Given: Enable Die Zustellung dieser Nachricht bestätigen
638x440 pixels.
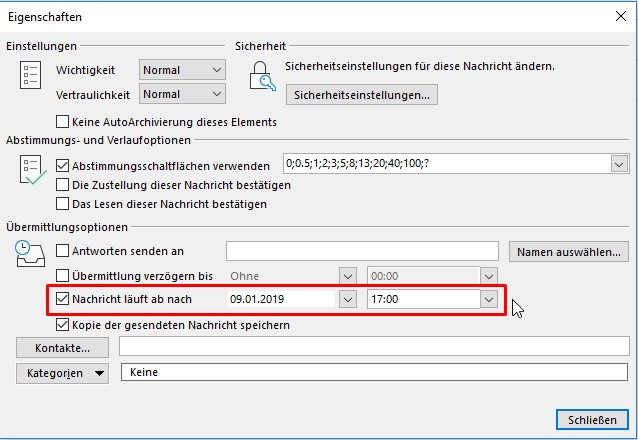Looking at the screenshot, I should click(62, 185).
